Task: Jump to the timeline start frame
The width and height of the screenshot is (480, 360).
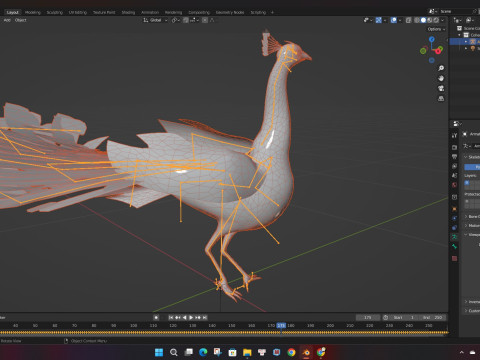Action: [x=171, y=318]
